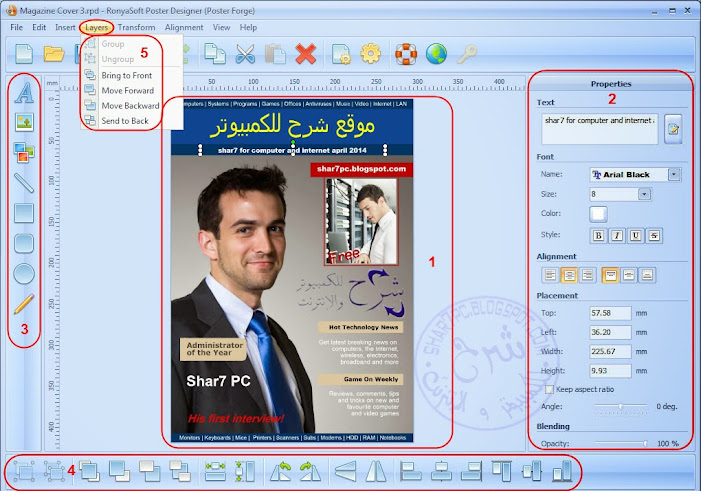Select 'shar7pc.blogspot.com' red label on cover
This screenshot has width=701, height=491.
[x=361, y=169]
